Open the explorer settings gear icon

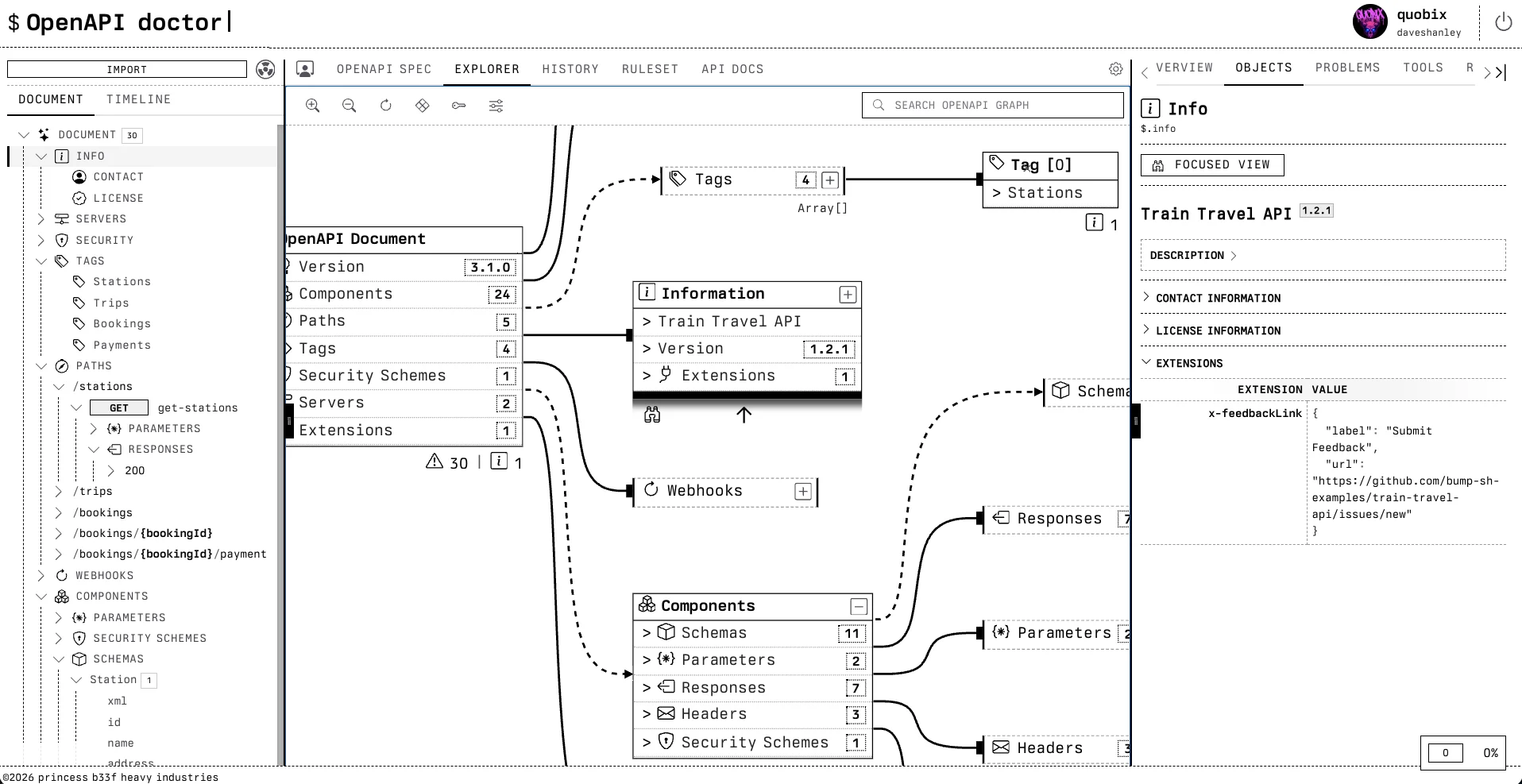1115,69
